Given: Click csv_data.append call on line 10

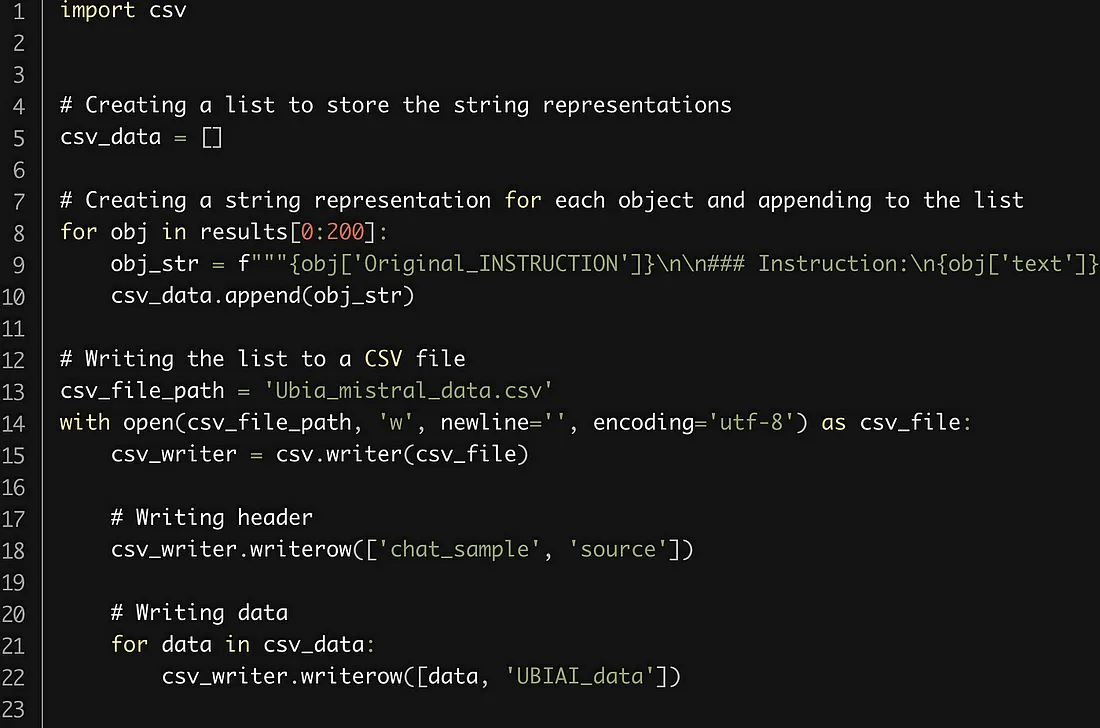Looking at the screenshot, I should [262, 295].
